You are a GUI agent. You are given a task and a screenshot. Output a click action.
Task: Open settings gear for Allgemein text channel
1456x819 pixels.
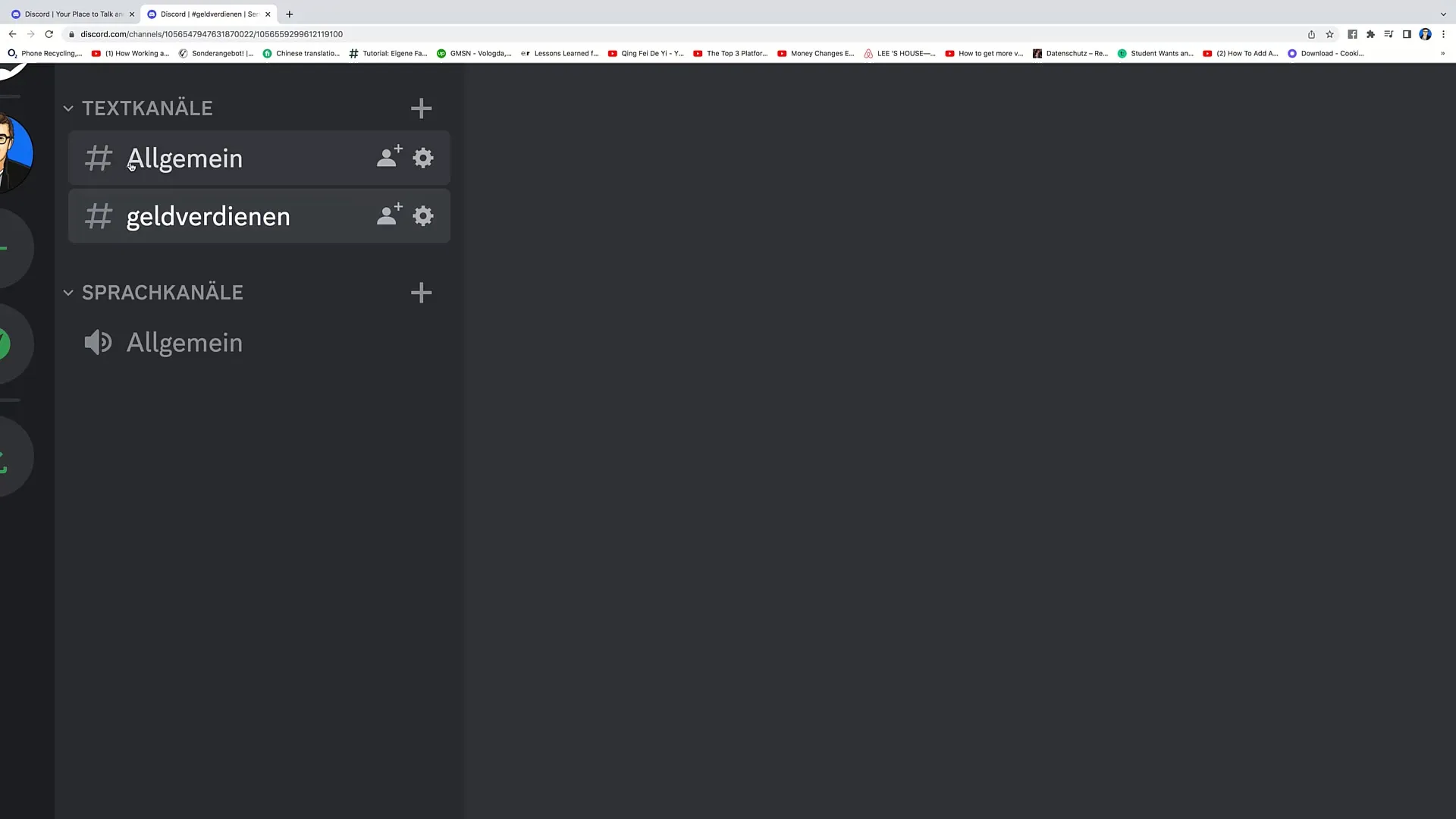point(423,158)
